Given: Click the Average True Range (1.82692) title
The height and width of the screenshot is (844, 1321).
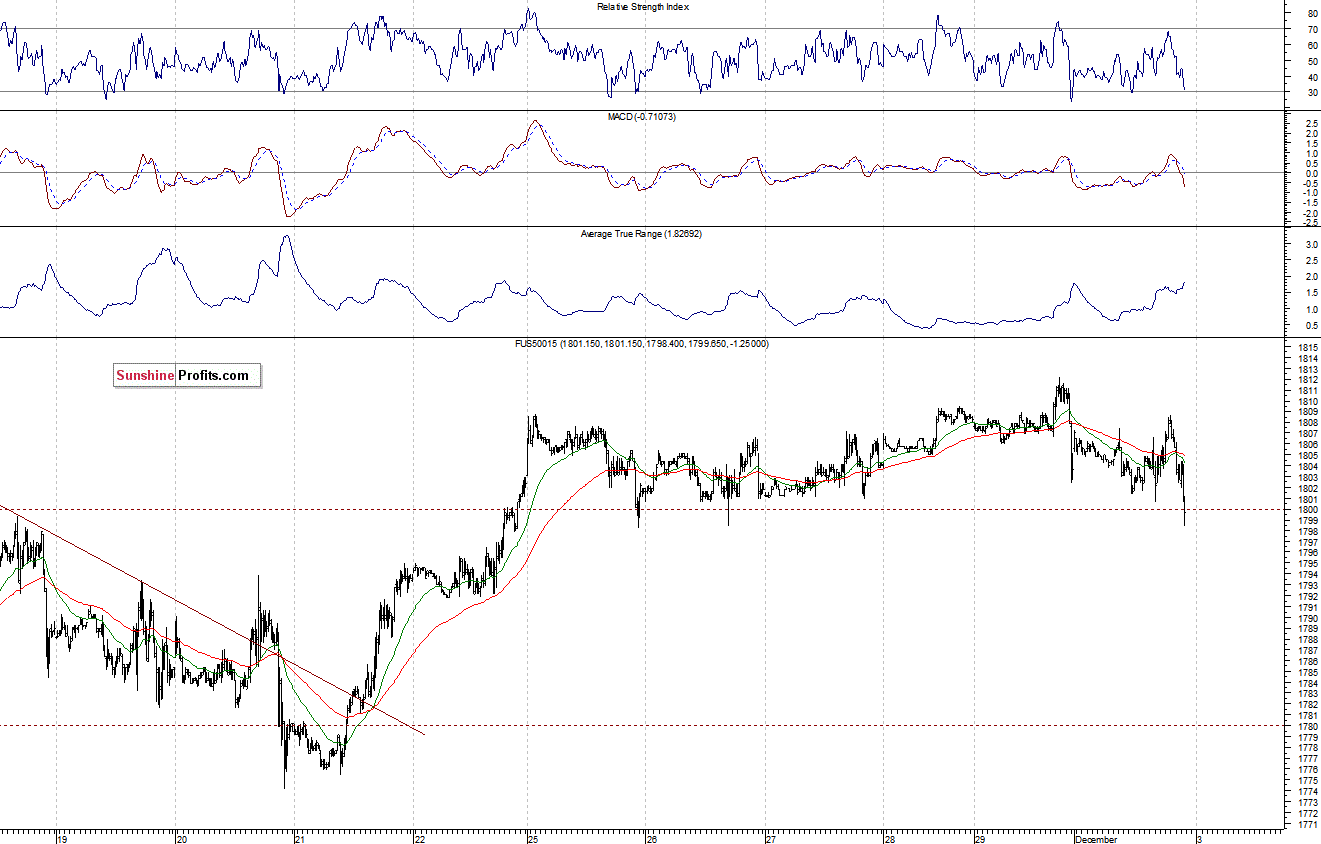Looking at the screenshot, I should 643,234.
